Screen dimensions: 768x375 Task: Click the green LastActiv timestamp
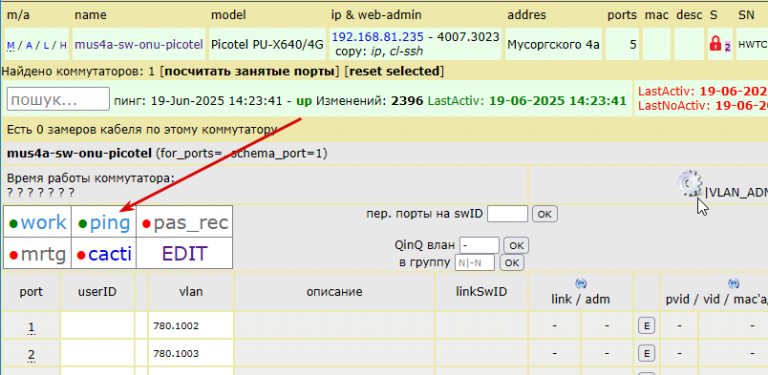(558, 101)
